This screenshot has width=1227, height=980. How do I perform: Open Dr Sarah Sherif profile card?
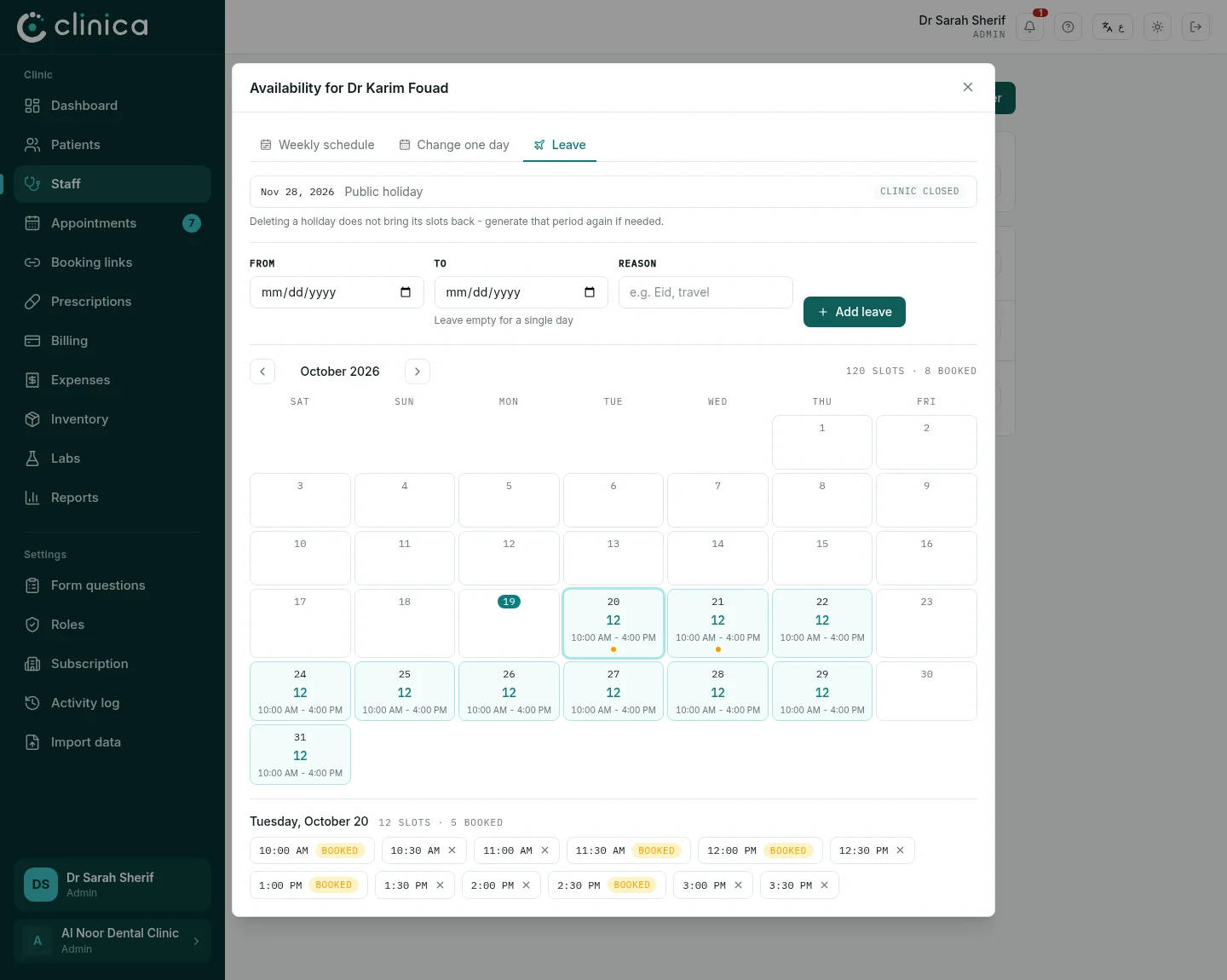click(112, 885)
